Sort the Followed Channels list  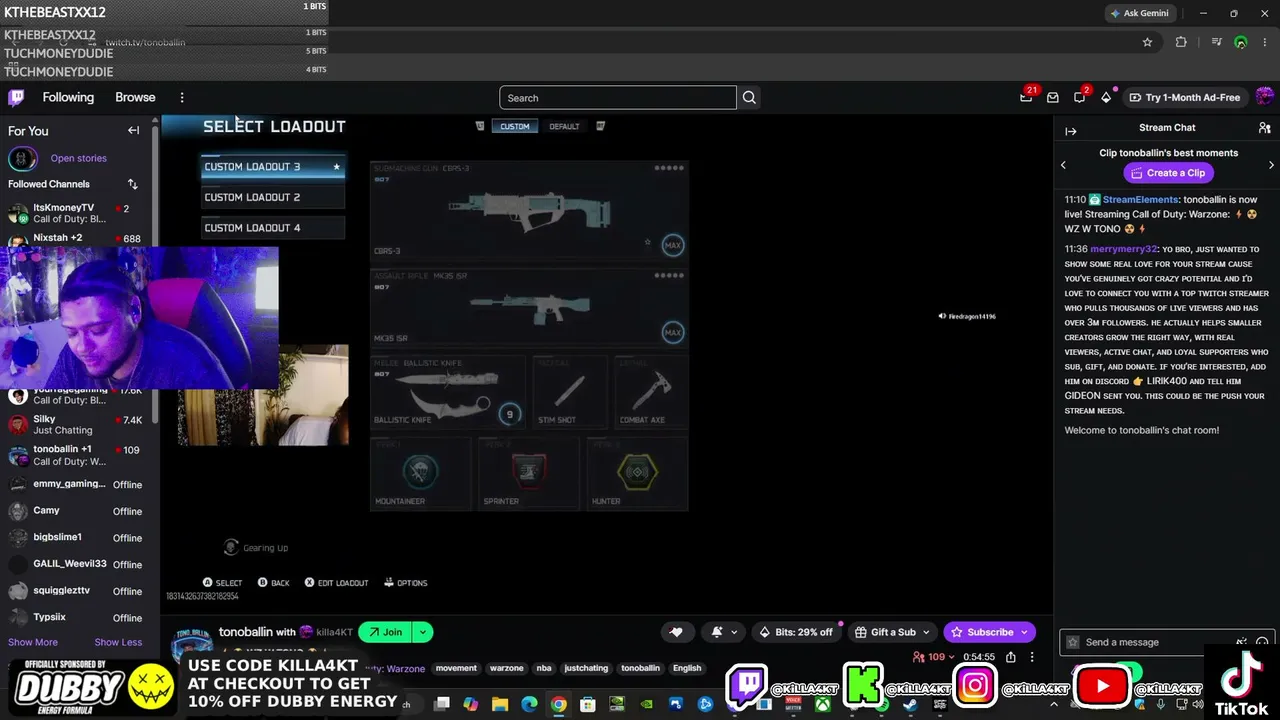[132, 184]
